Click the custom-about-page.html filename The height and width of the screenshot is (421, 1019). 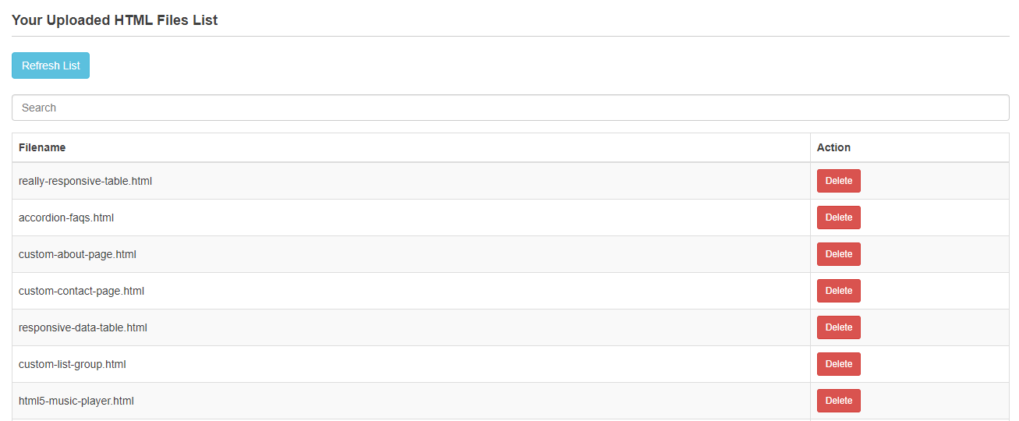(77, 254)
